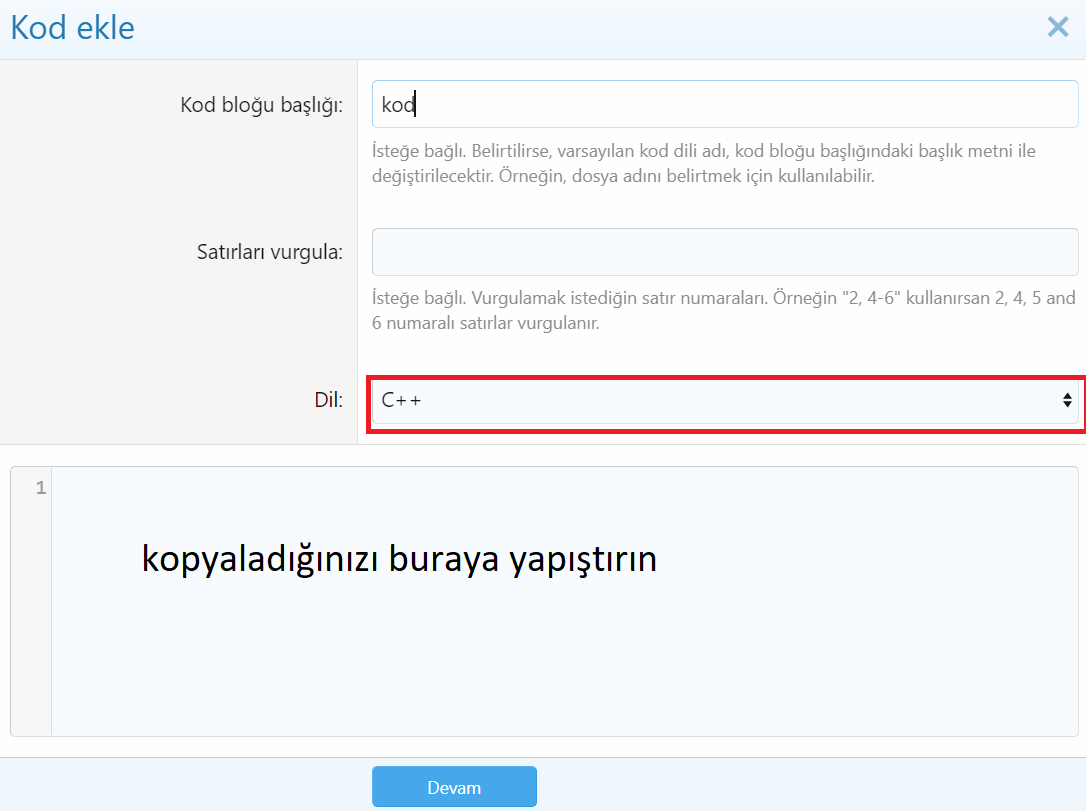Screen dimensions: 1086x811
Task: Place cursor on the typed "kod" text
Action: 397,105
